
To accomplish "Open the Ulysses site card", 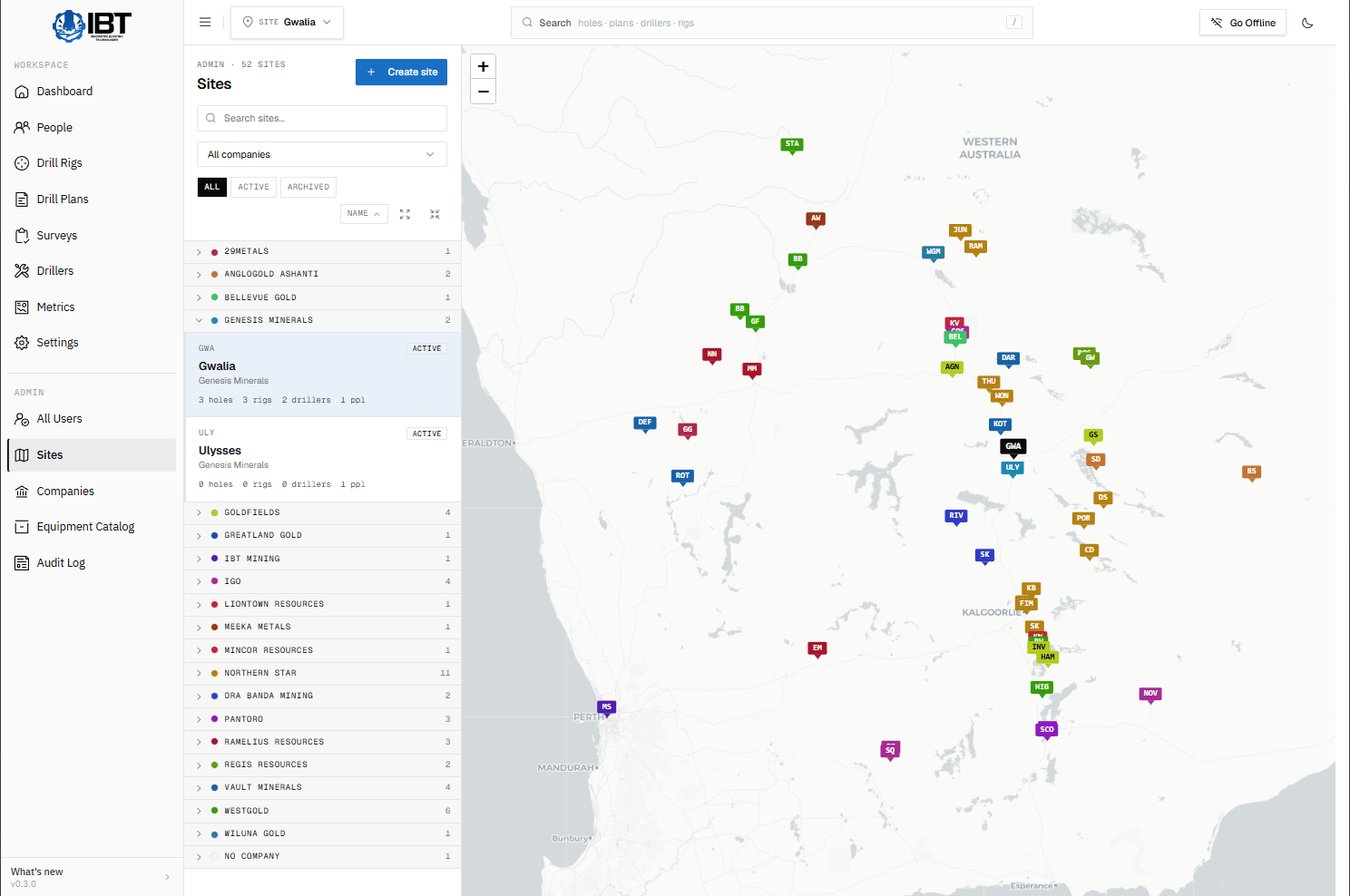I will pos(322,459).
